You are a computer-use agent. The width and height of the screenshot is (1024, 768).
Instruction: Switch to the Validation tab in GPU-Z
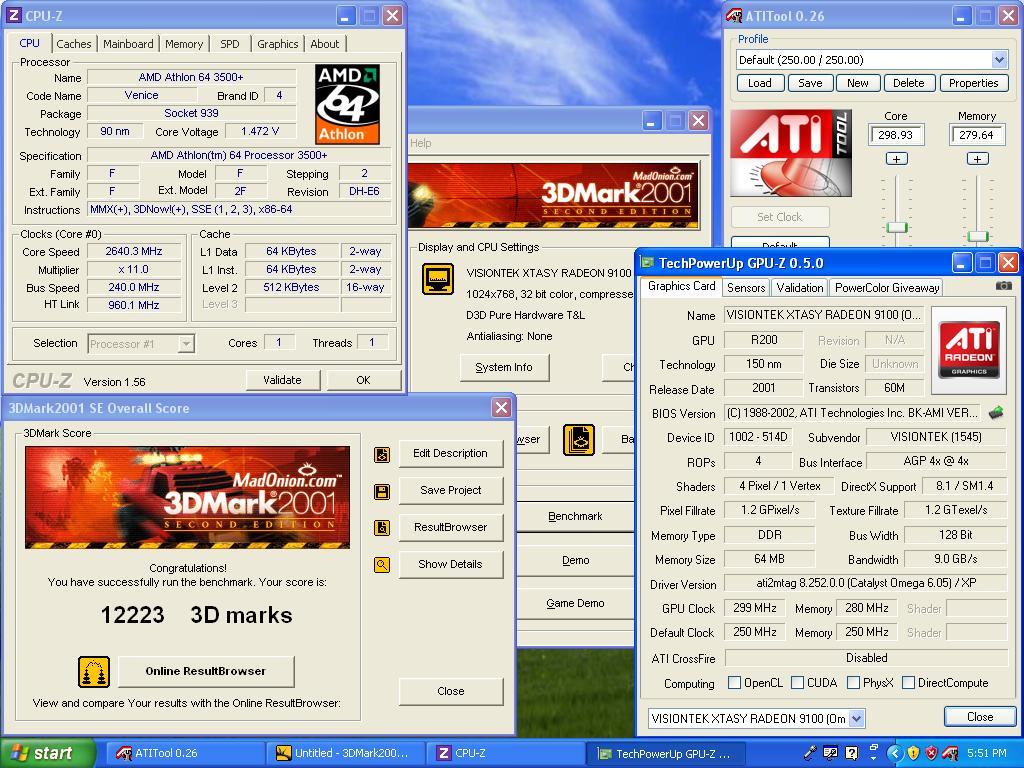pos(799,287)
